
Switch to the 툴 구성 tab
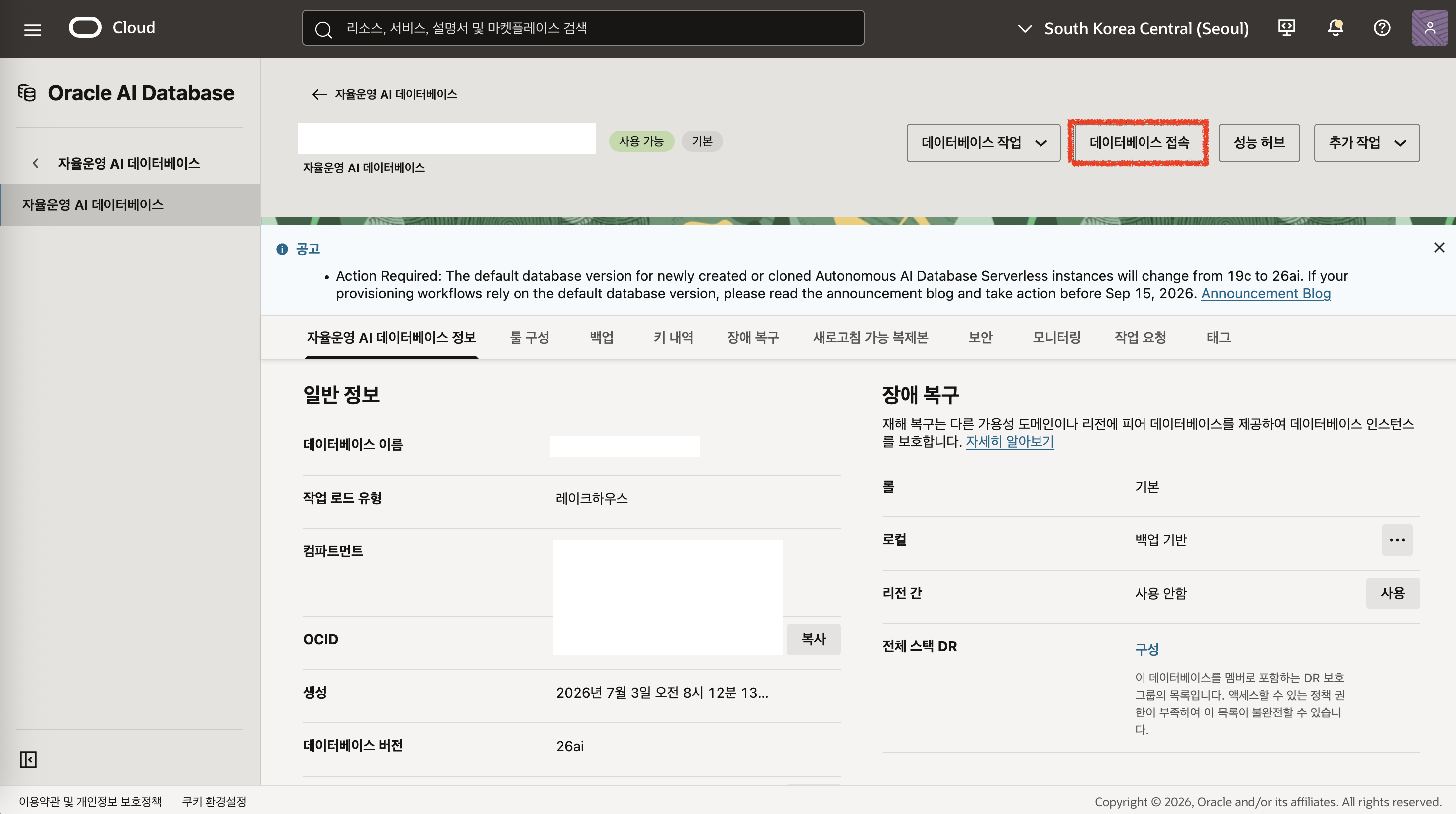529,337
